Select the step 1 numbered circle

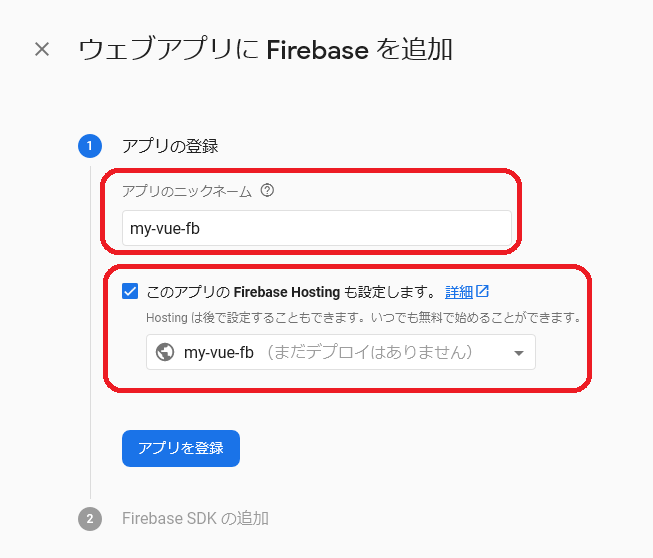(90, 146)
